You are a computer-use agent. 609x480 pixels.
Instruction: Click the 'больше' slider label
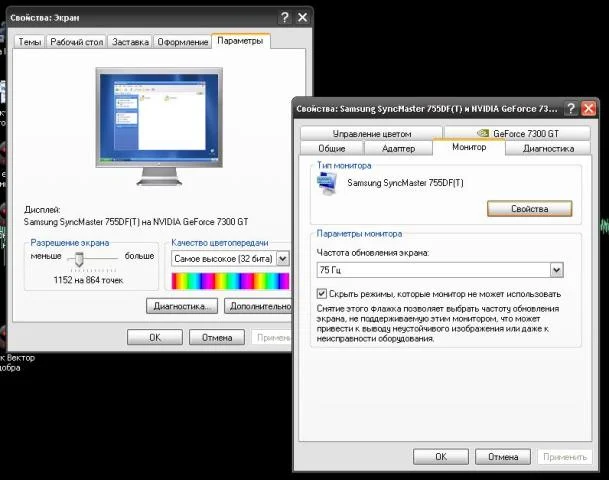(139, 256)
